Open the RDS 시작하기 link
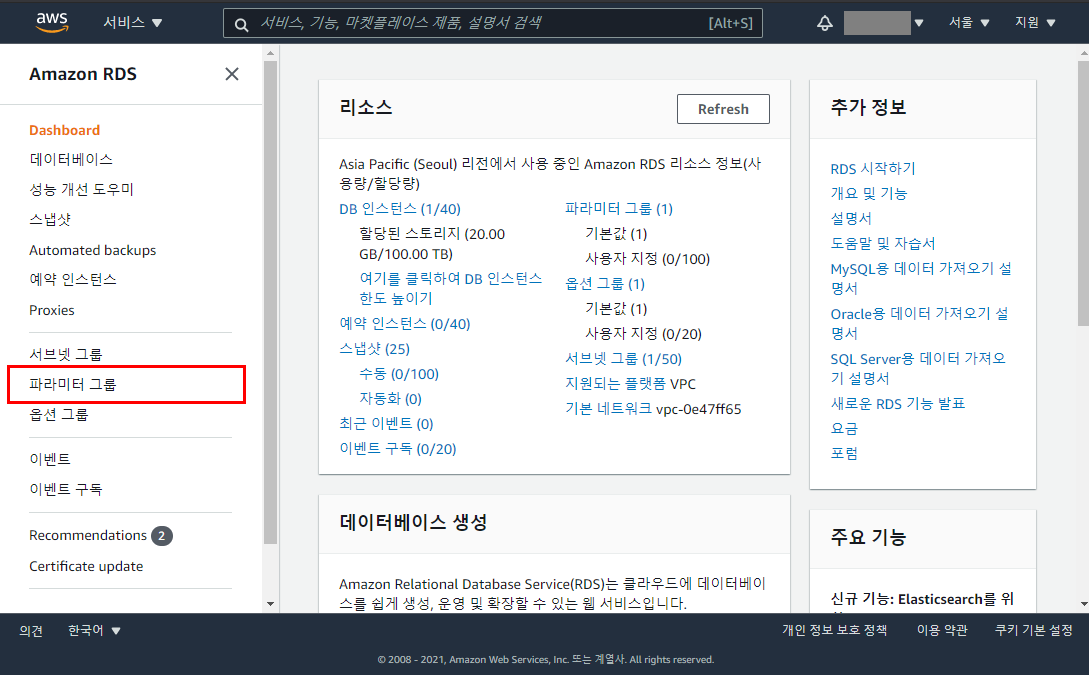 [873, 169]
